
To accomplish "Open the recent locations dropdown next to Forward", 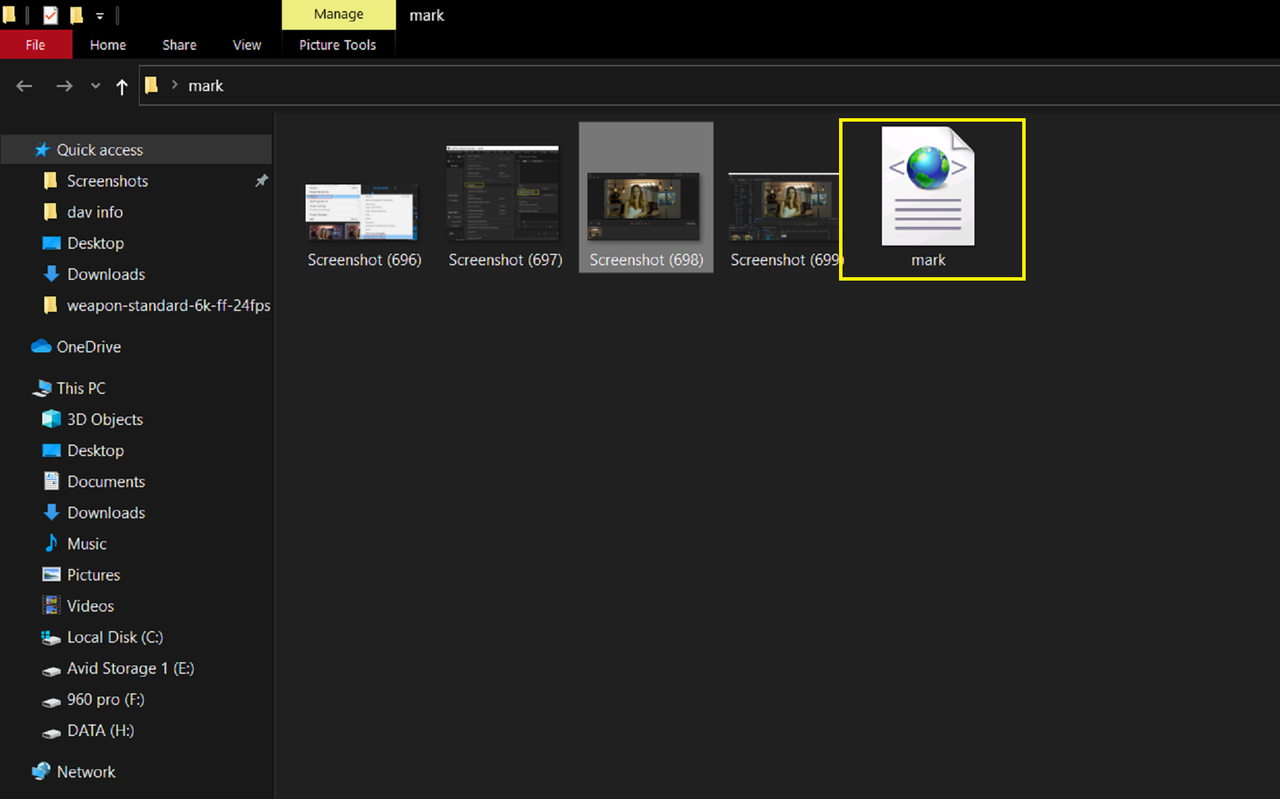I will pyautogui.click(x=95, y=86).
